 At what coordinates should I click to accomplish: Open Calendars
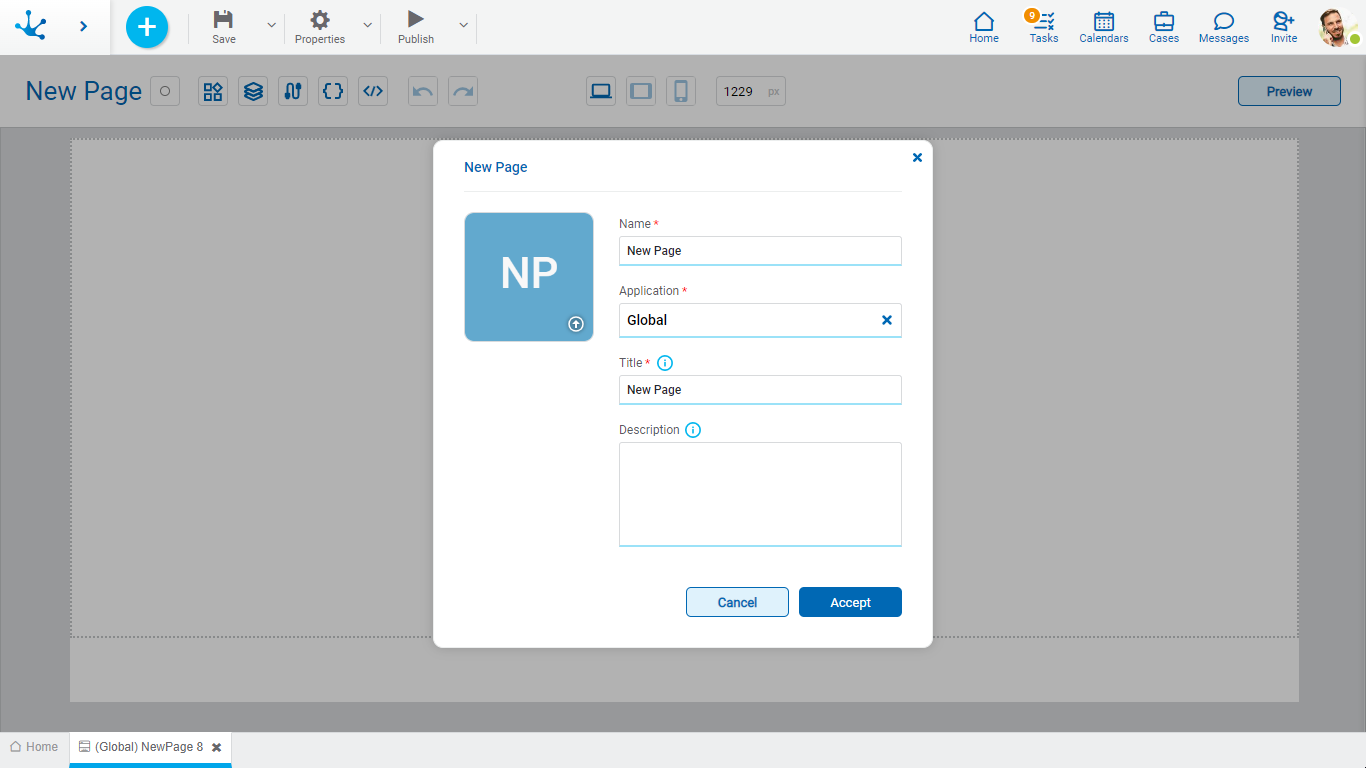point(1104,27)
